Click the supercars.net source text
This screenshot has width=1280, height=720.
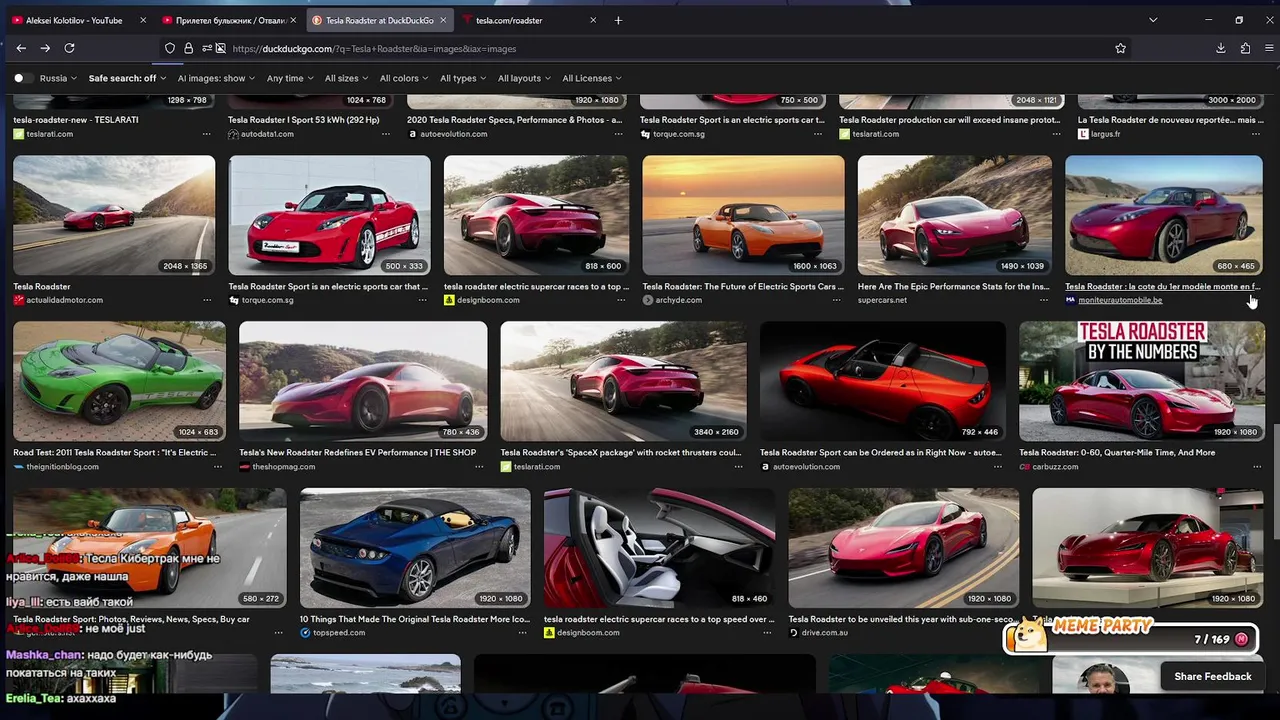882,300
